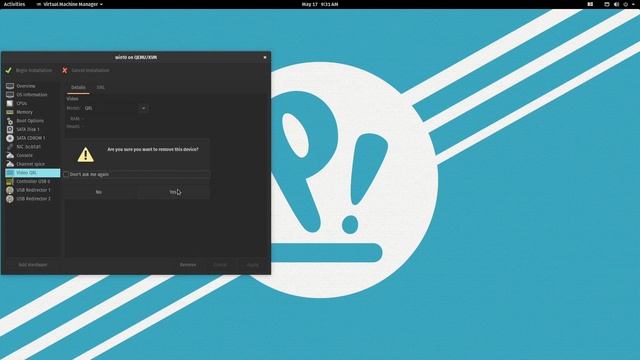640x360 pixels.
Task: Click the power icon in top bar
Action: click(x=625, y=4)
